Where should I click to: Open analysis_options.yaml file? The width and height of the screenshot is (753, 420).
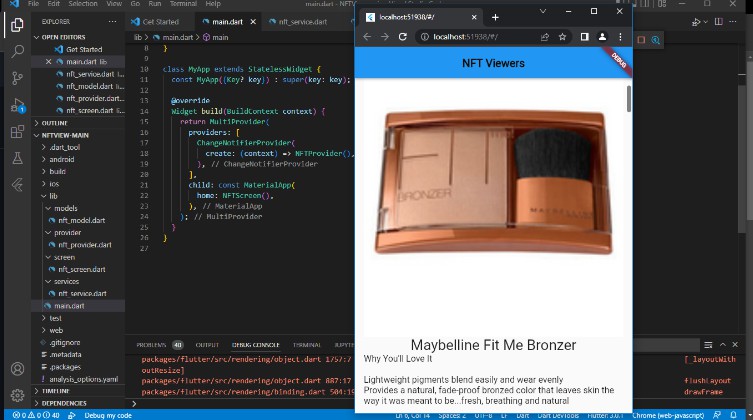pyautogui.click(x=84, y=379)
